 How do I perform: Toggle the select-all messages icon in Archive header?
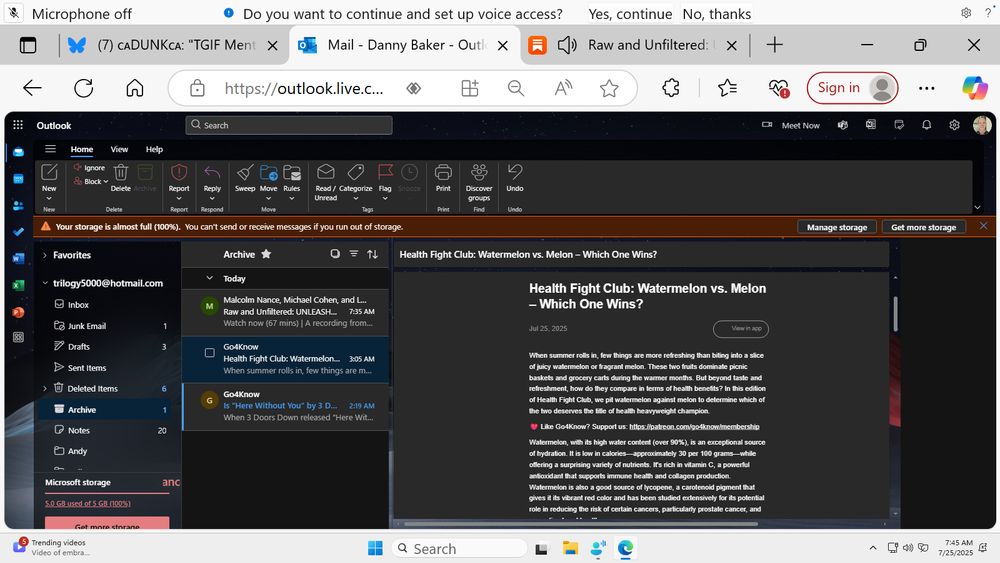(x=335, y=254)
